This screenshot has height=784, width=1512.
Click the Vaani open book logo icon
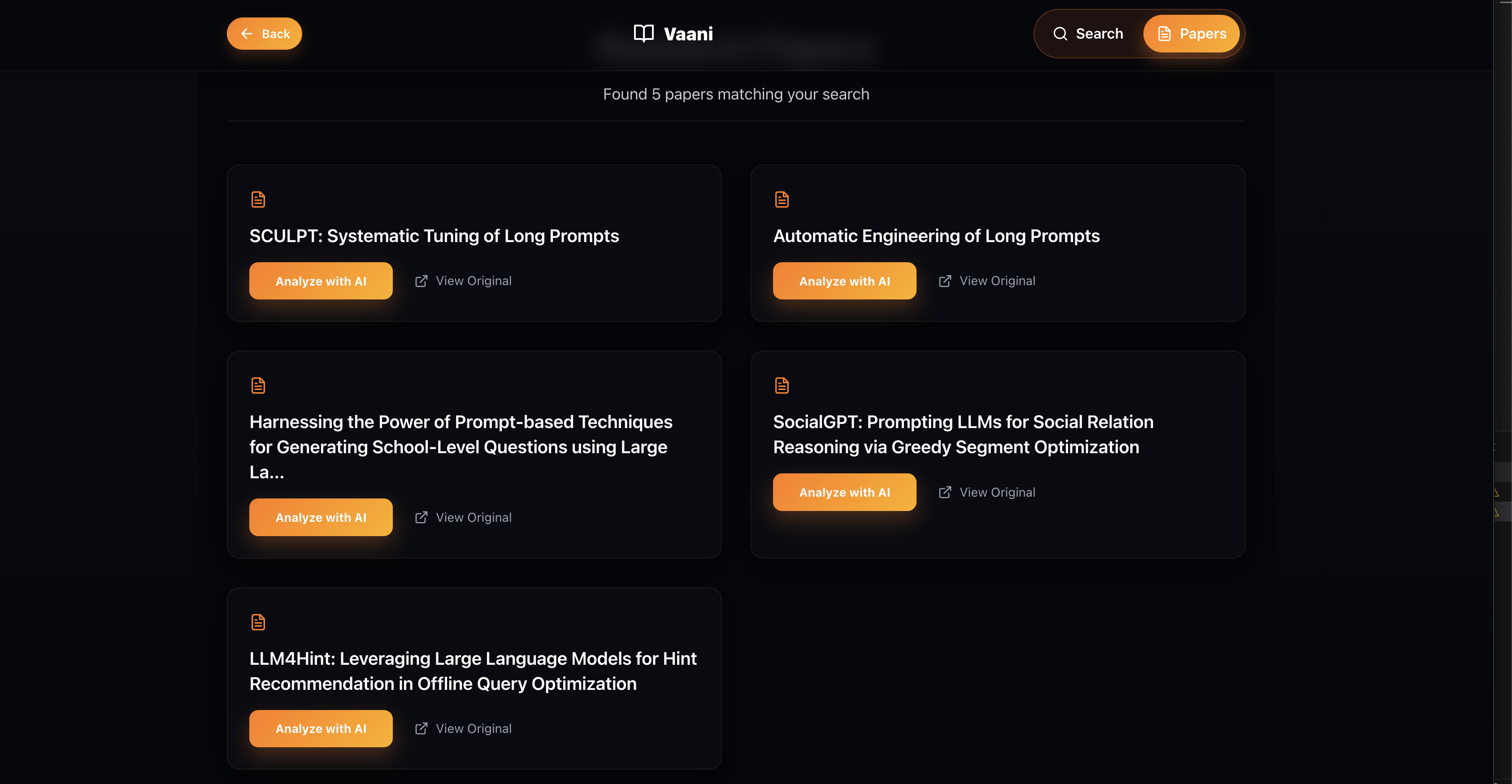click(643, 34)
